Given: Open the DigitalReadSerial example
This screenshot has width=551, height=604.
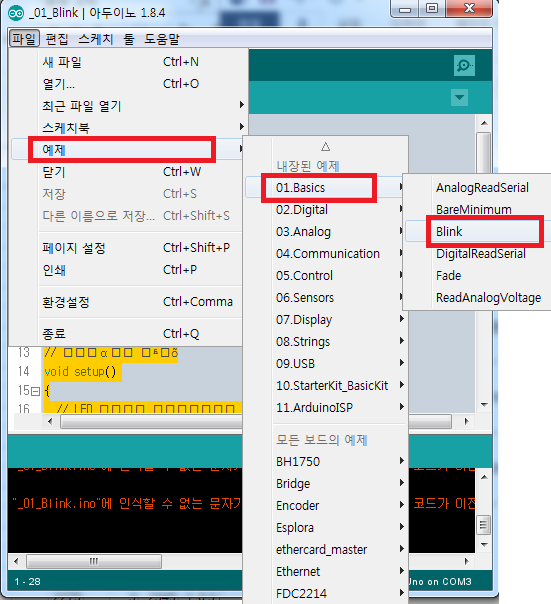Looking at the screenshot, I should (x=478, y=253).
